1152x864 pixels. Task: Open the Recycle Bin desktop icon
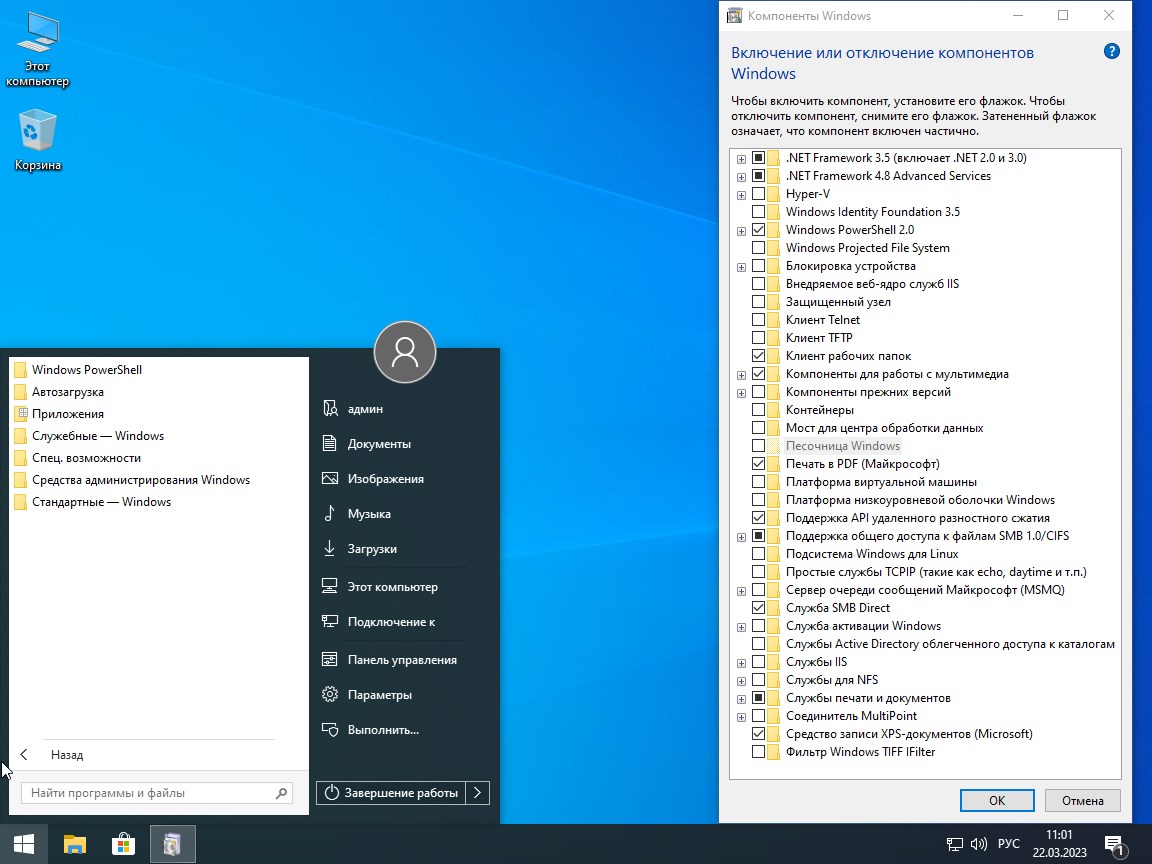(x=38, y=133)
